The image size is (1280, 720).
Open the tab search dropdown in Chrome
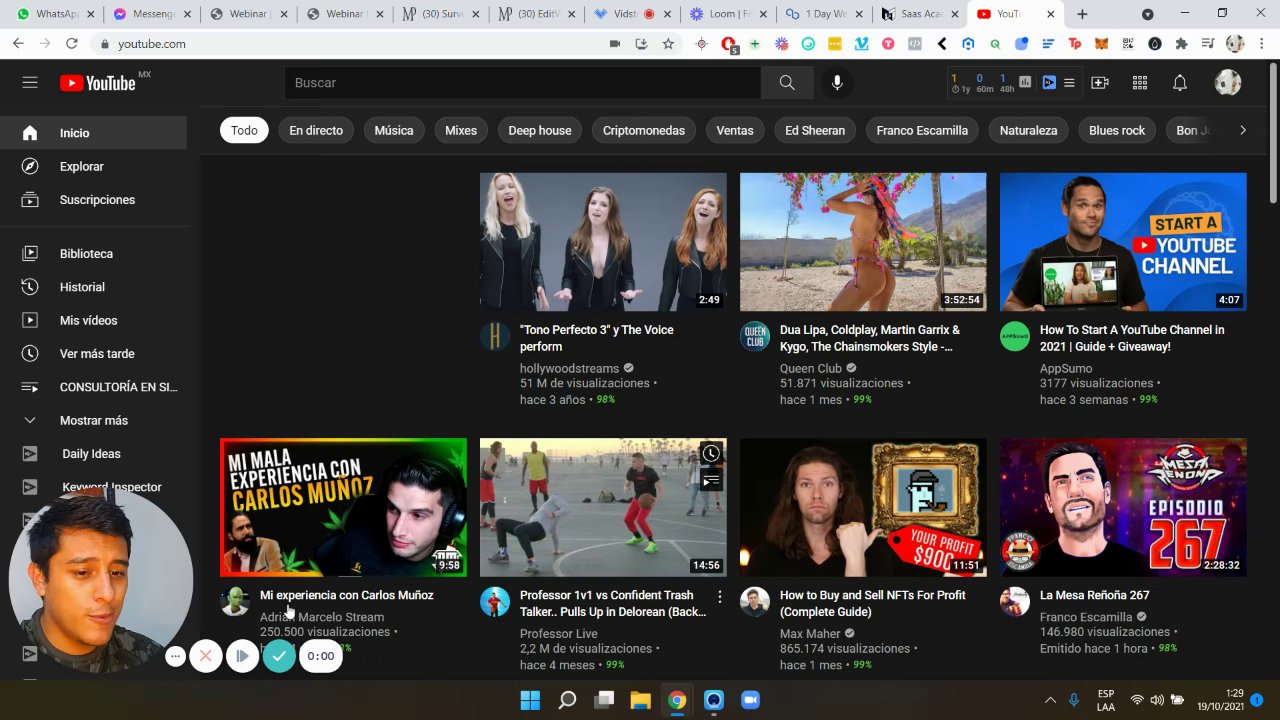(x=1147, y=14)
